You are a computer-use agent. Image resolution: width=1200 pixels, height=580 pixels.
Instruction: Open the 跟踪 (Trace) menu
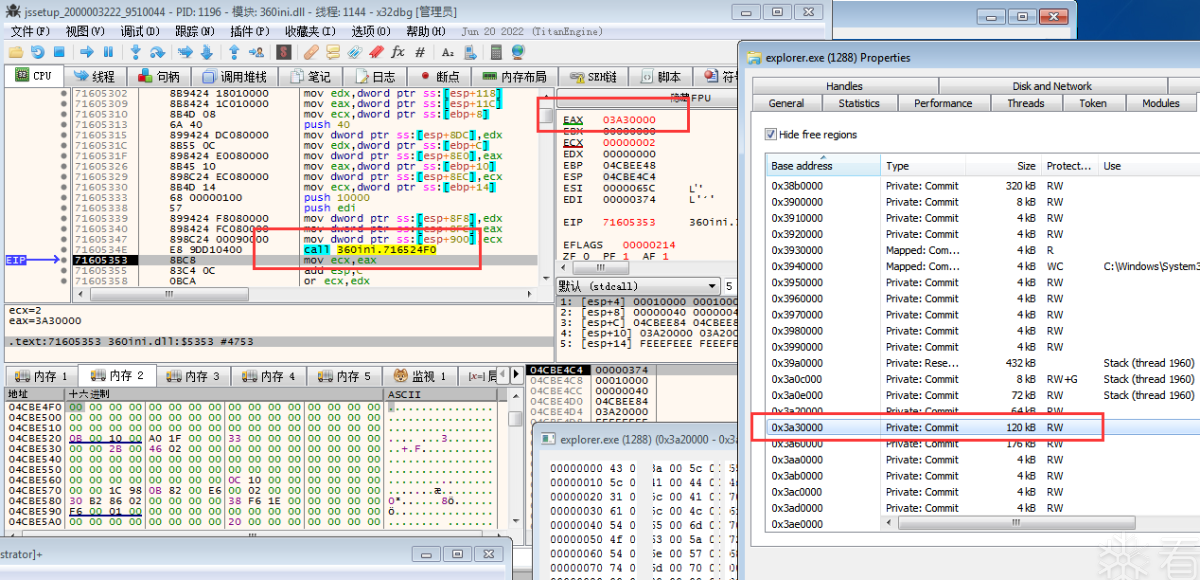(193, 31)
